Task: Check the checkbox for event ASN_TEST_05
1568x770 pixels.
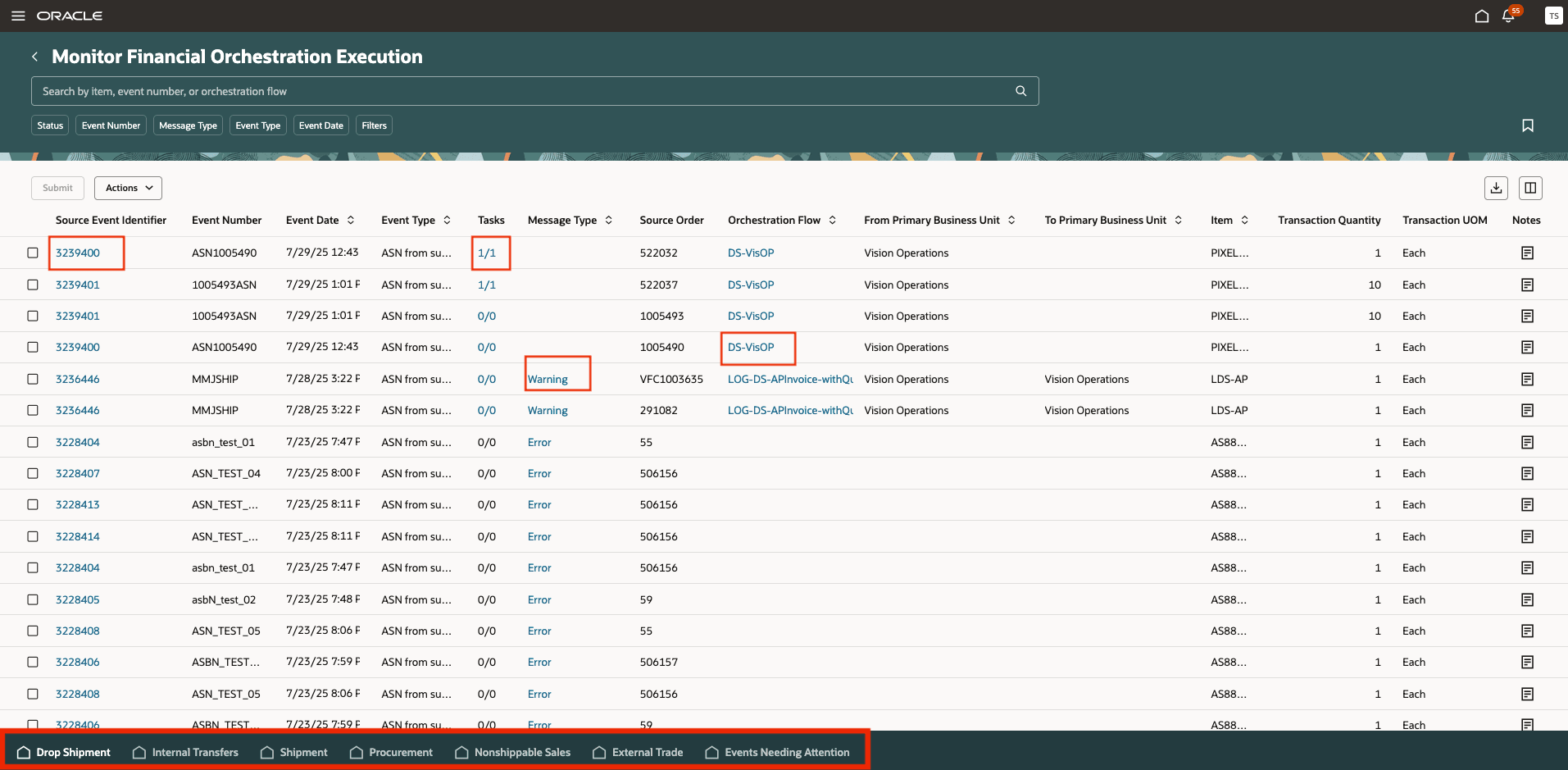Action: pos(33,631)
